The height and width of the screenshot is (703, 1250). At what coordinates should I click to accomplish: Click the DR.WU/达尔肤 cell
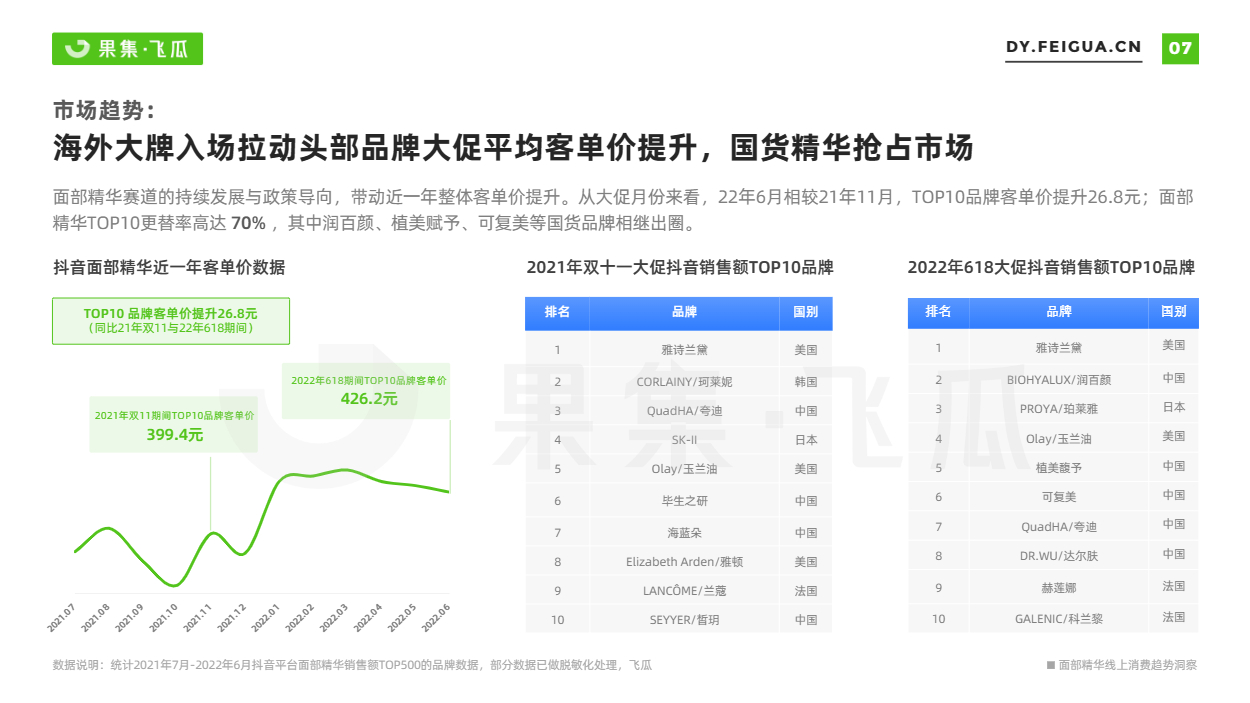[1058, 556]
